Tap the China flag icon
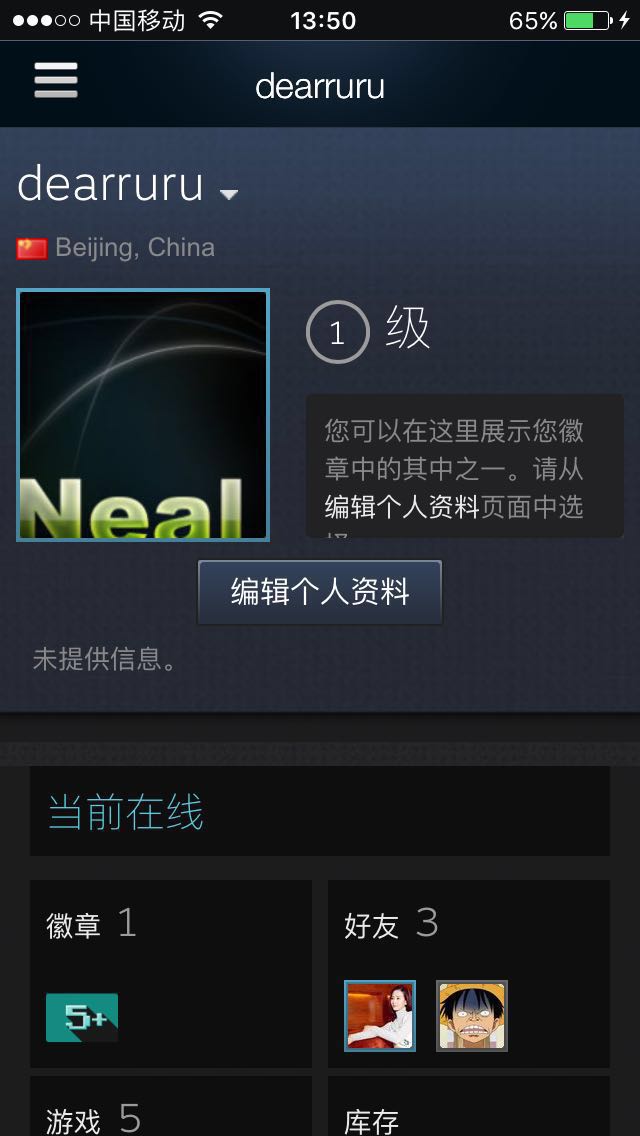 [32, 248]
